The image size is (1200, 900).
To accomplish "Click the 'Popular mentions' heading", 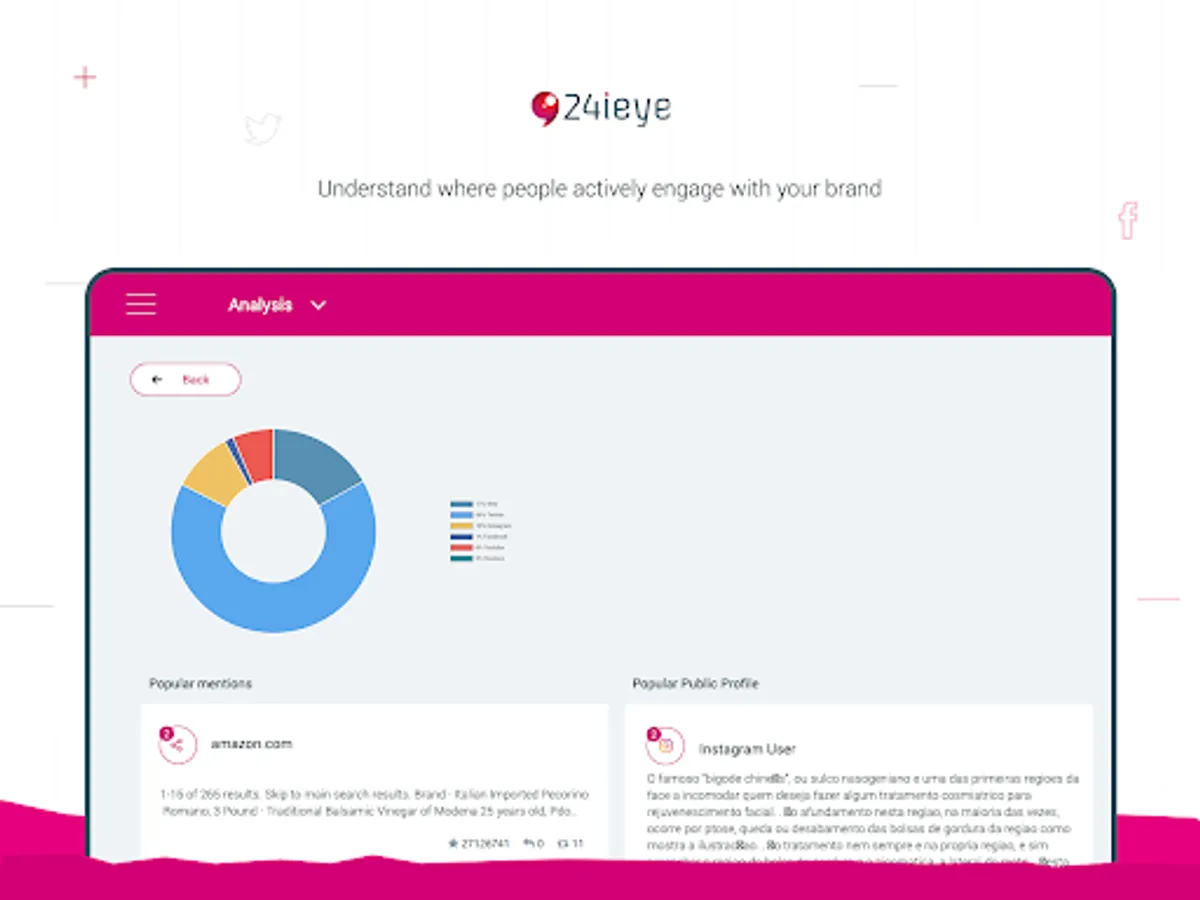I will click(200, 684).
